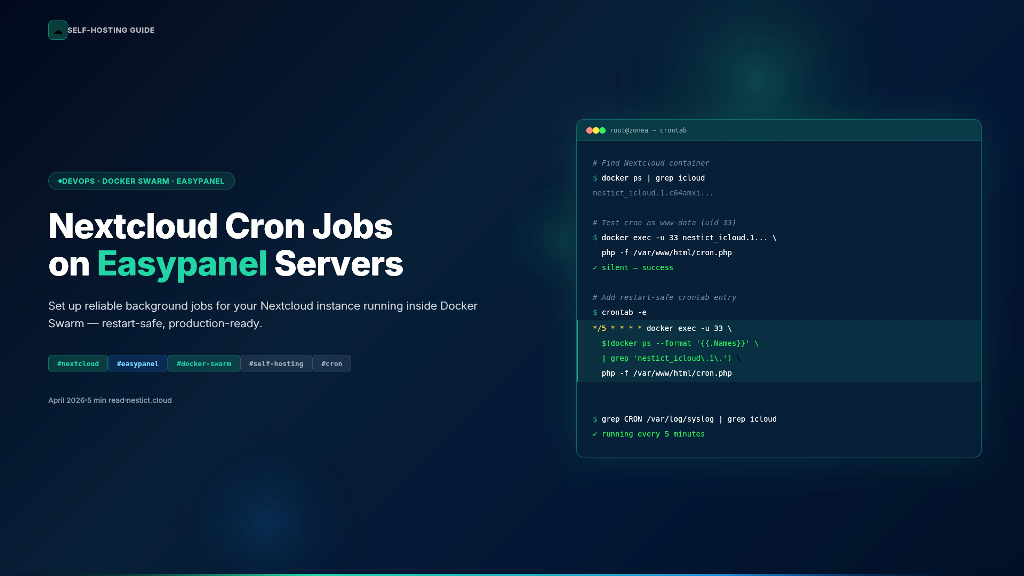The image size is (1024, 576).
Task: Click the highlighted '*/5 * * * * docker exec' line
Action: pos(662,328)
